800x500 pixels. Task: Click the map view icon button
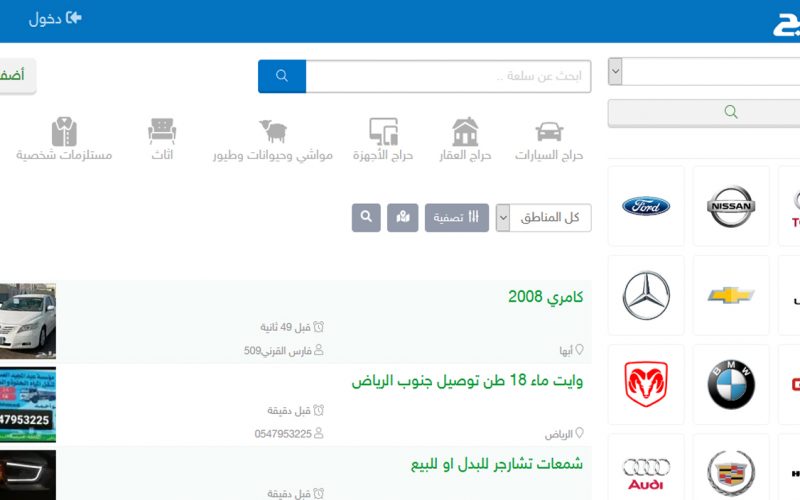[x=403, y=218]
